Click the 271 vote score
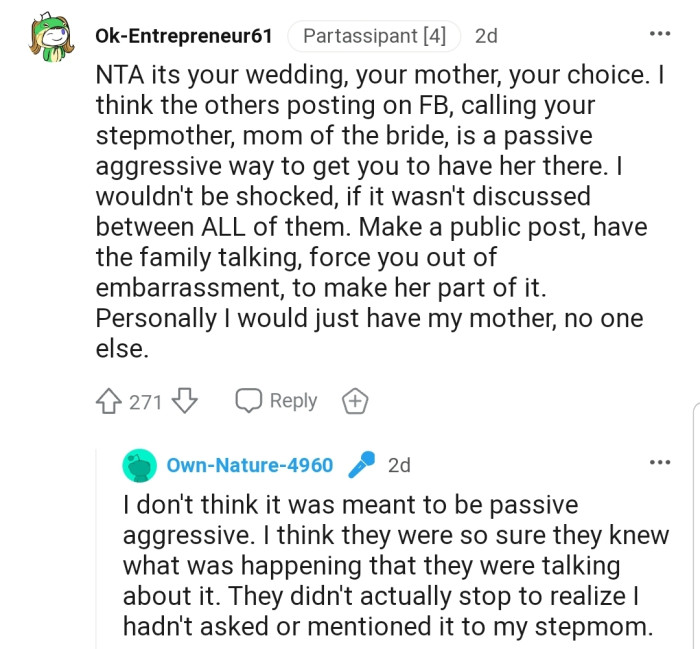The image size is (700, 649). coord(146,402)
